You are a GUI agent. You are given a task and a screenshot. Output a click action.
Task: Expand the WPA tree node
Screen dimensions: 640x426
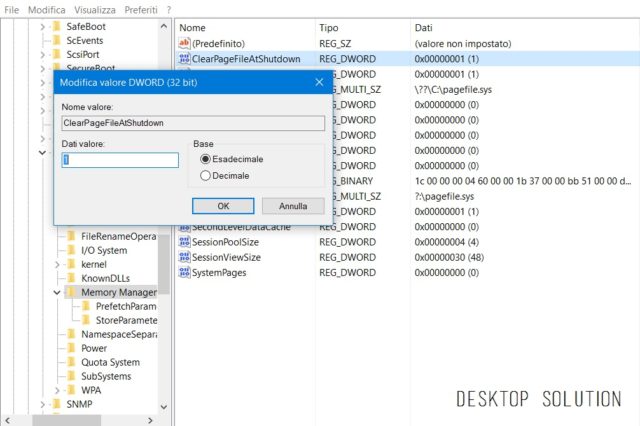tap(56, 390)
